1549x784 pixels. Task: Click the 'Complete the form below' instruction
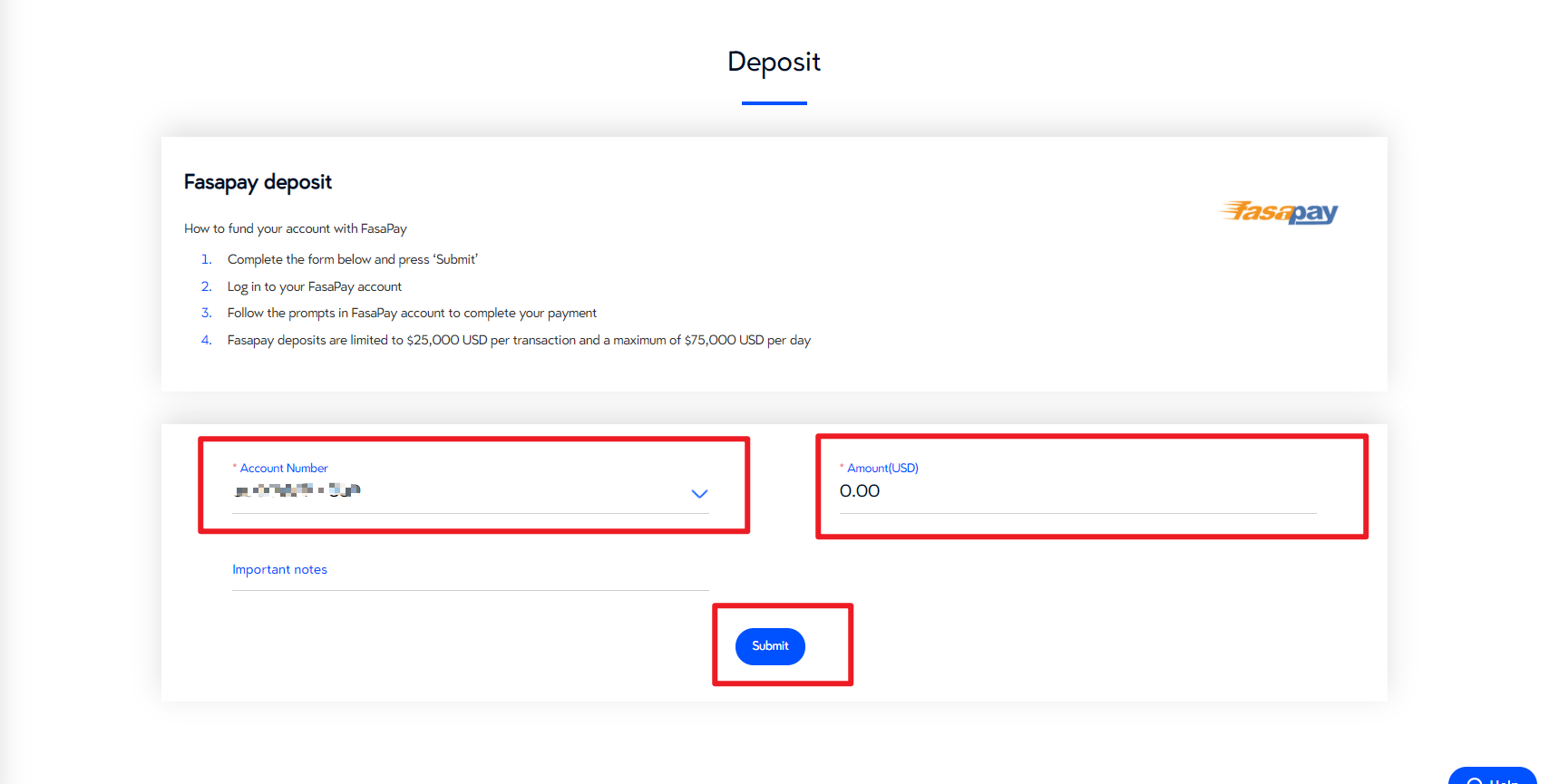coord(352,260)
